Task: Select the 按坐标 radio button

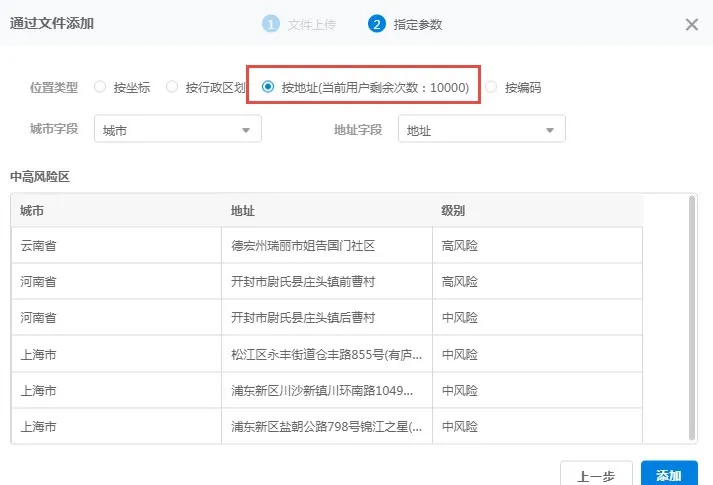Action: pyautogui.click(x=100, y=87)
